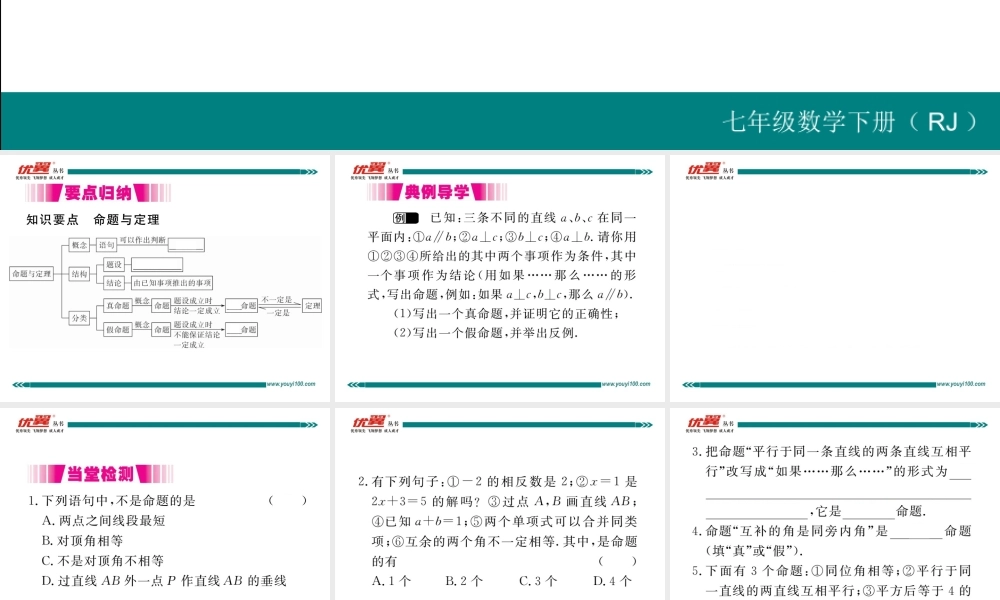Viewport: 1000px width, 600px height.
Task: Click the 定理 box at diagram end
Action: click(x=312, y=305)
